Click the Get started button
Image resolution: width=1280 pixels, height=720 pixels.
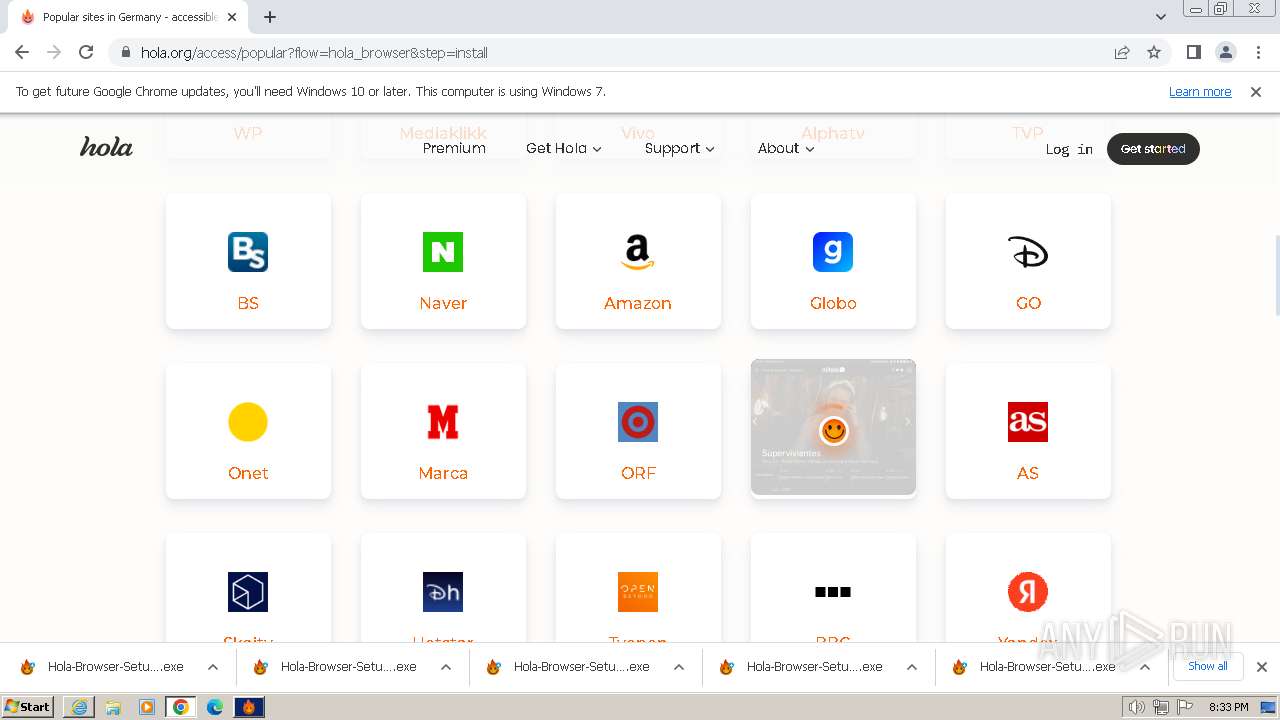(1153, 148)
